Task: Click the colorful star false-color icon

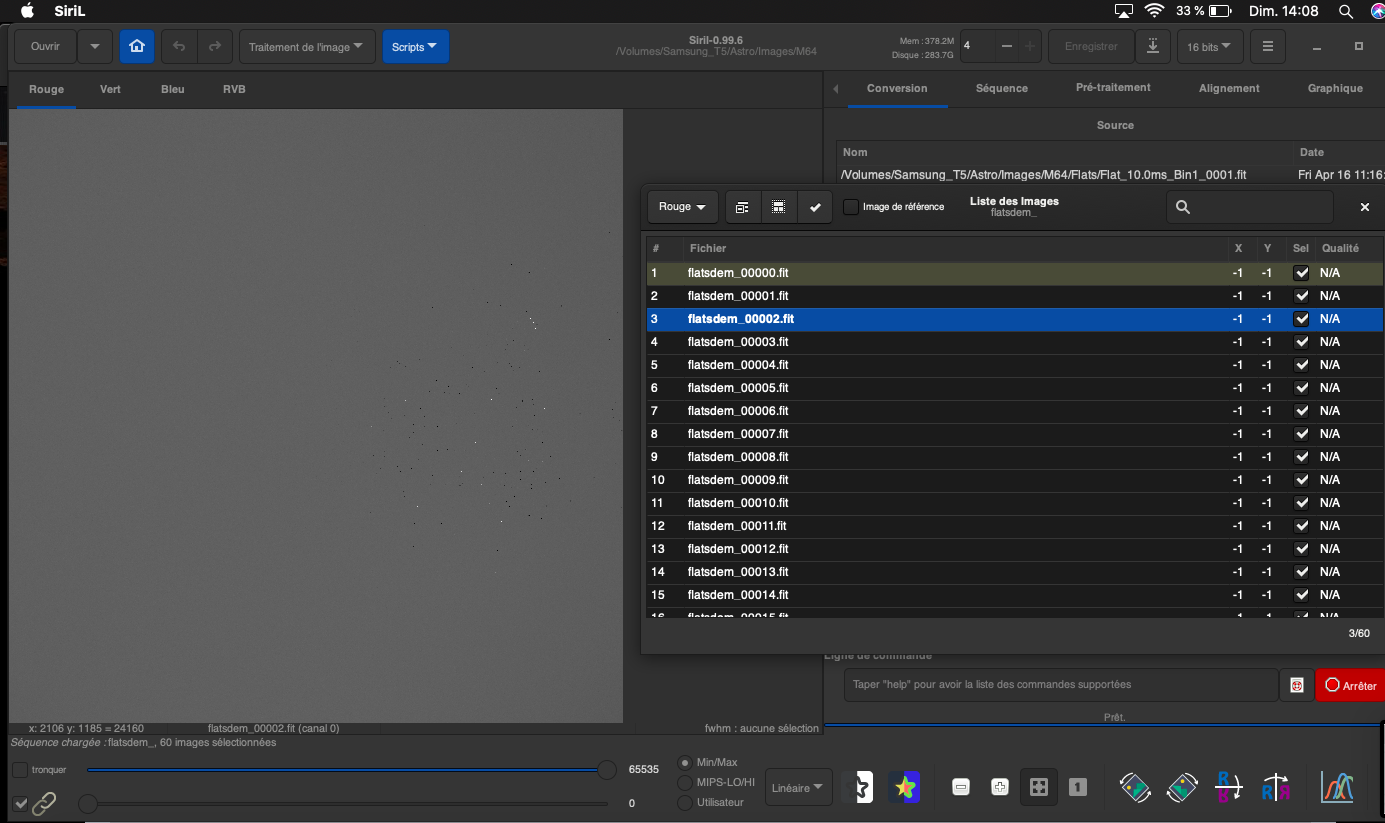Action: pos(905,787)
